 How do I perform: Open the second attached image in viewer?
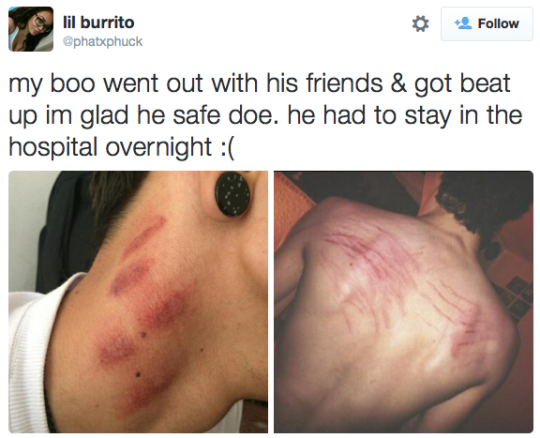point(404,302)
